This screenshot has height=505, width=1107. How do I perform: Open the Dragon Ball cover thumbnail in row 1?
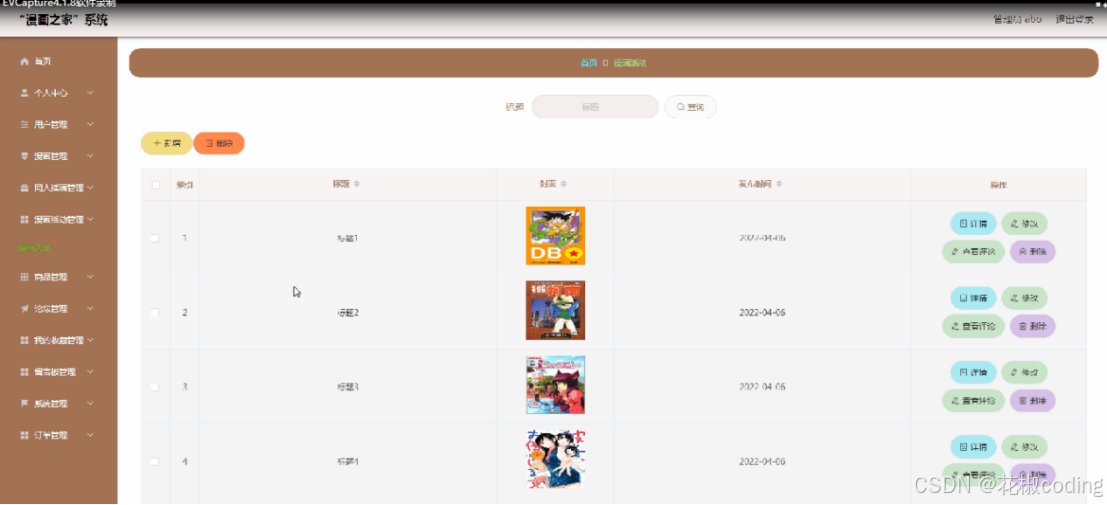coord(556,236)
